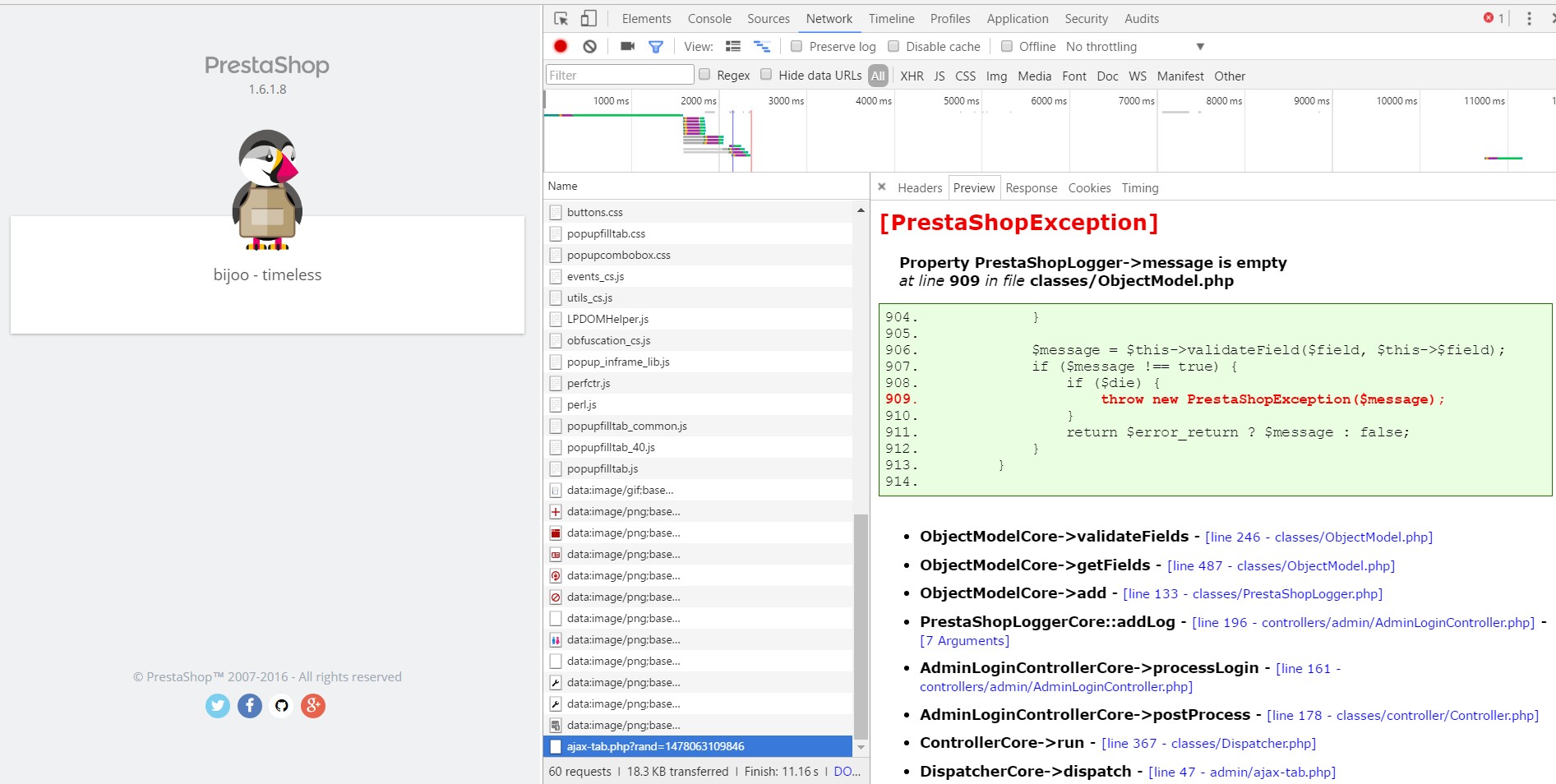Open the Audits tab
Image resolution: width=1556 pixels, height=784 pixels.
point(1141,18)
